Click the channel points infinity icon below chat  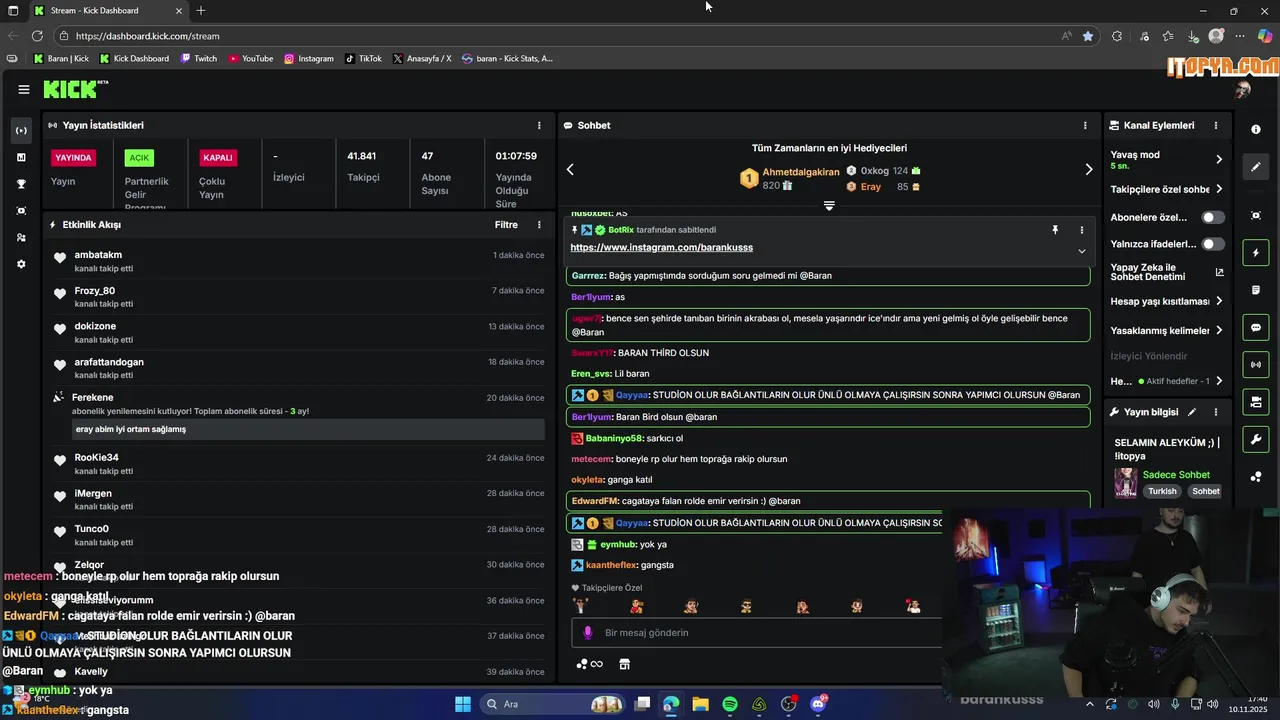point(590,664)
